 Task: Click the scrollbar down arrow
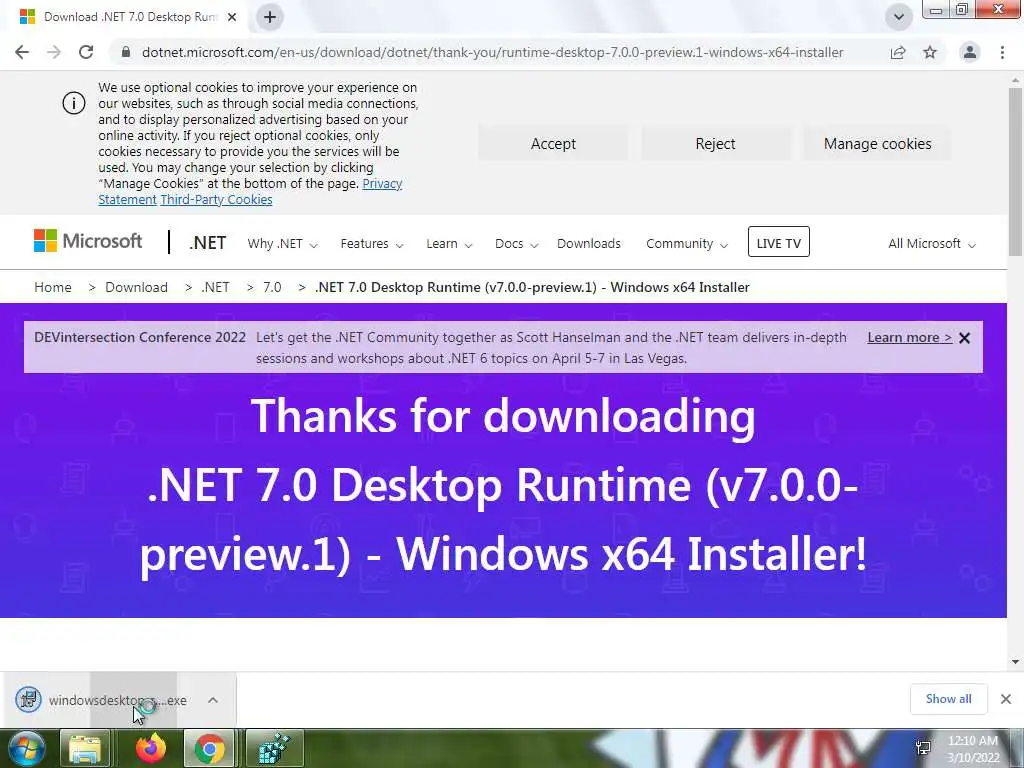1015,662
